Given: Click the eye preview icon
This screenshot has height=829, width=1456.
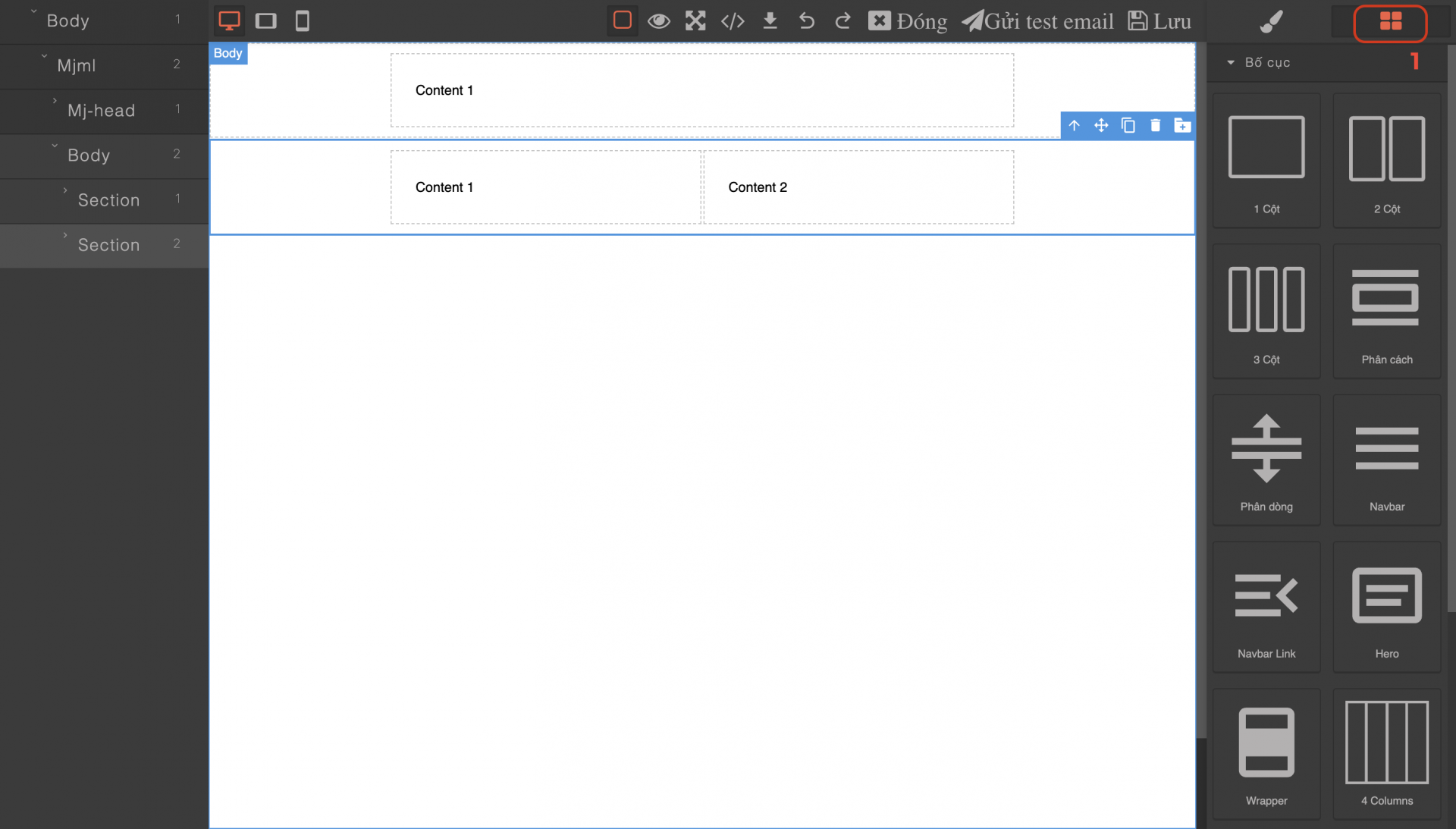Looking at the screenshot, I should coord(658,20).
